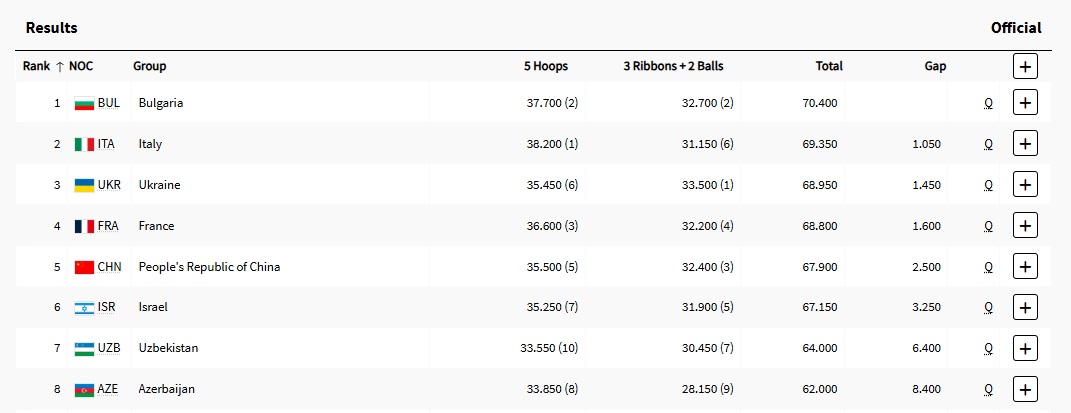
Task: Click the Bulgaria flag icon
Action: 84,103
